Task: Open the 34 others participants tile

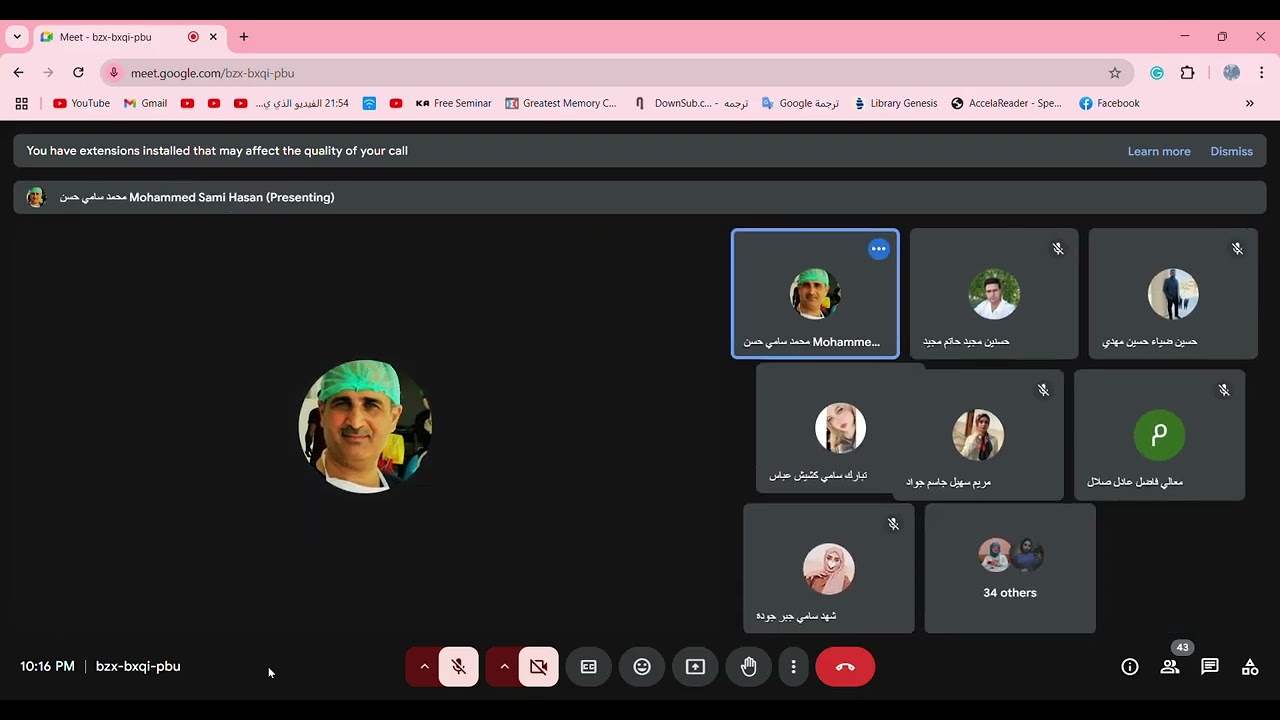Action: (x=1010, y=568)
